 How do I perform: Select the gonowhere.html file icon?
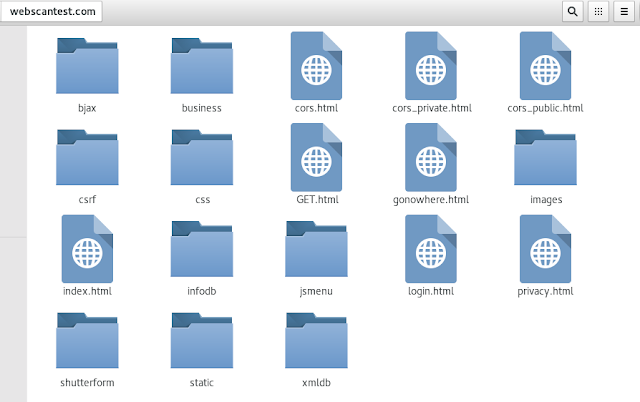pyautogui.click(x=431, y=157)
